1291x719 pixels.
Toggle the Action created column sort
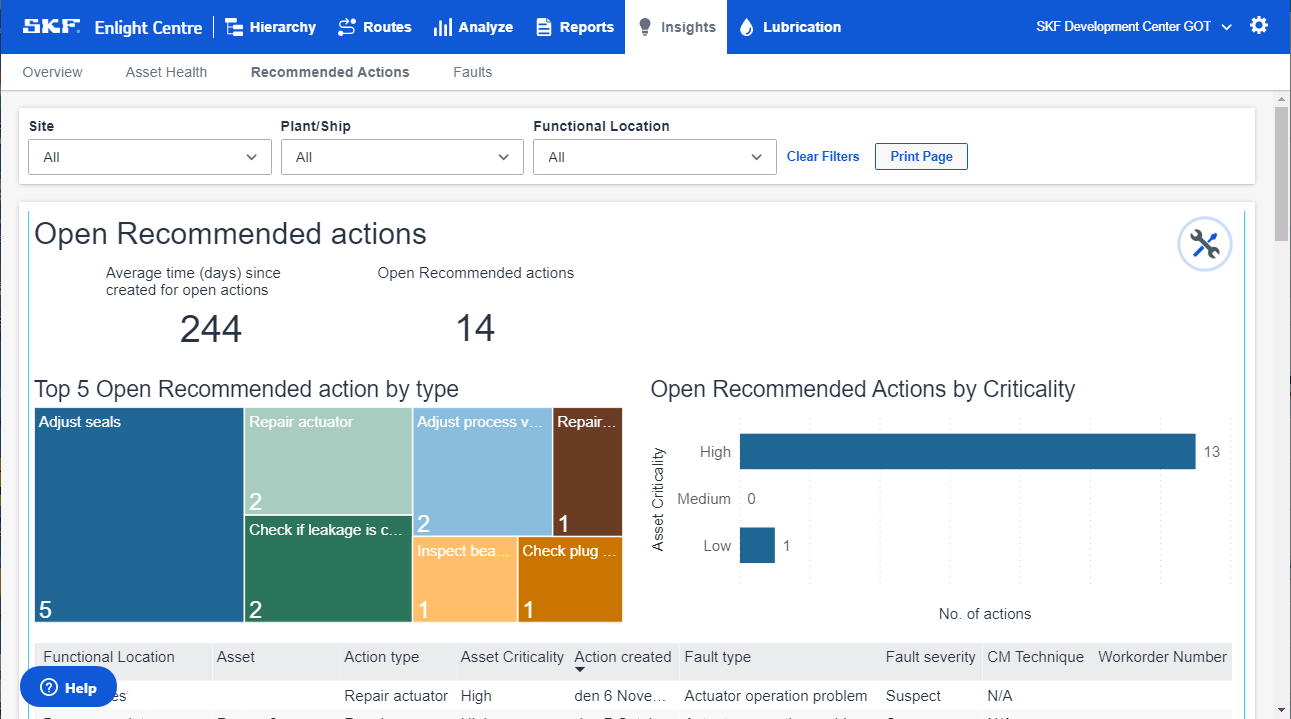[622, 657]
